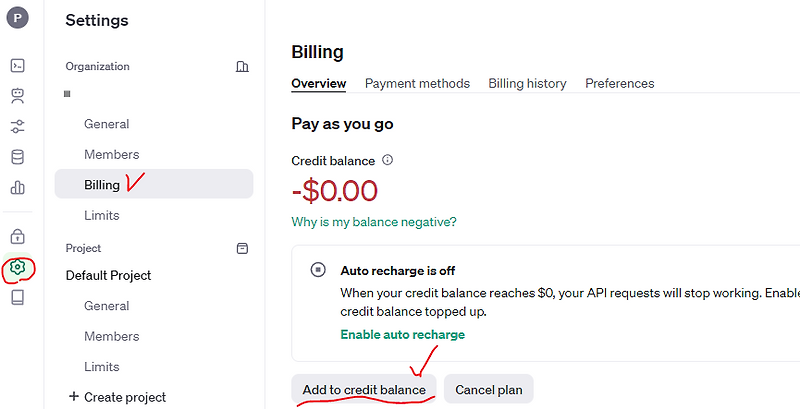Screen dimensions: 800x409
Task: Open the Settings gear icon
Action: (17, 267)
